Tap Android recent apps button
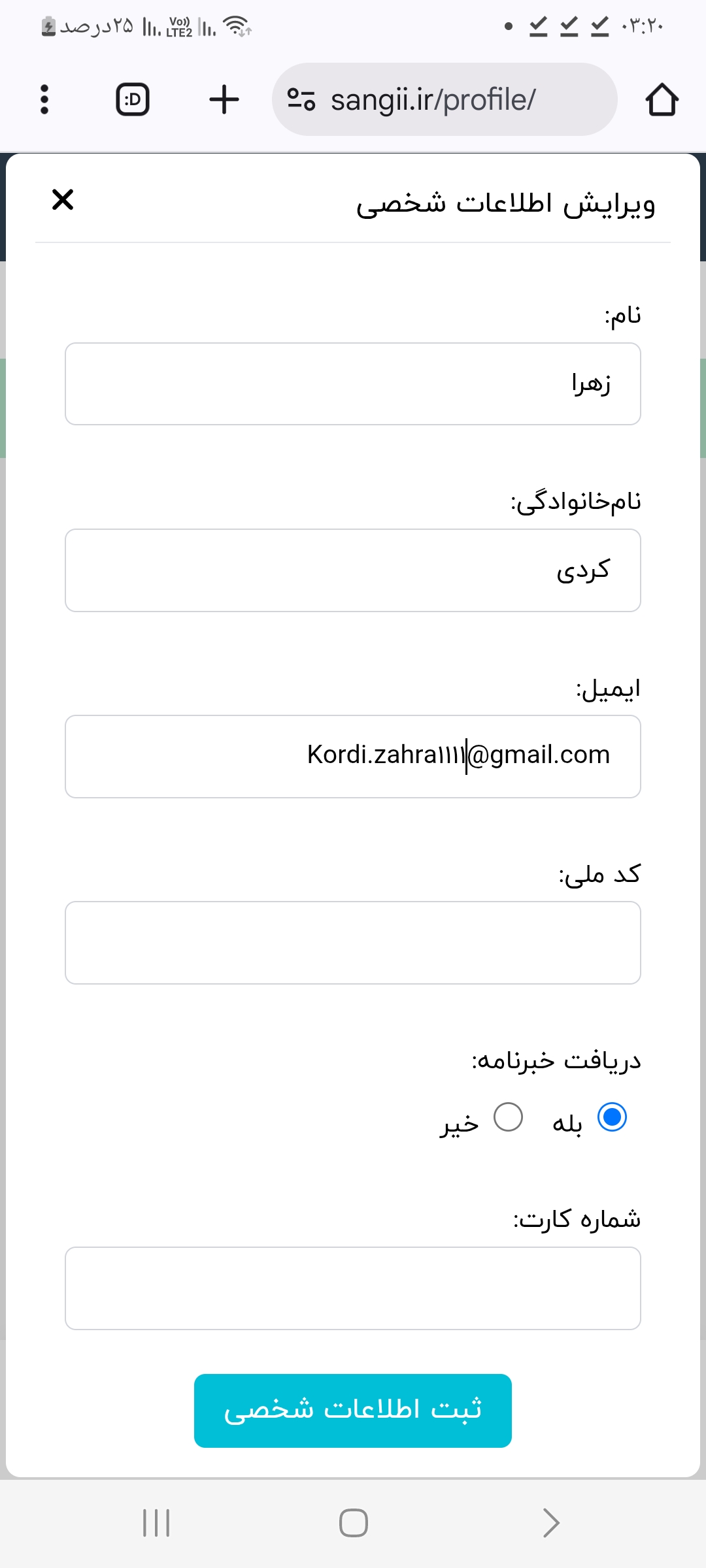 point(156,1523)
